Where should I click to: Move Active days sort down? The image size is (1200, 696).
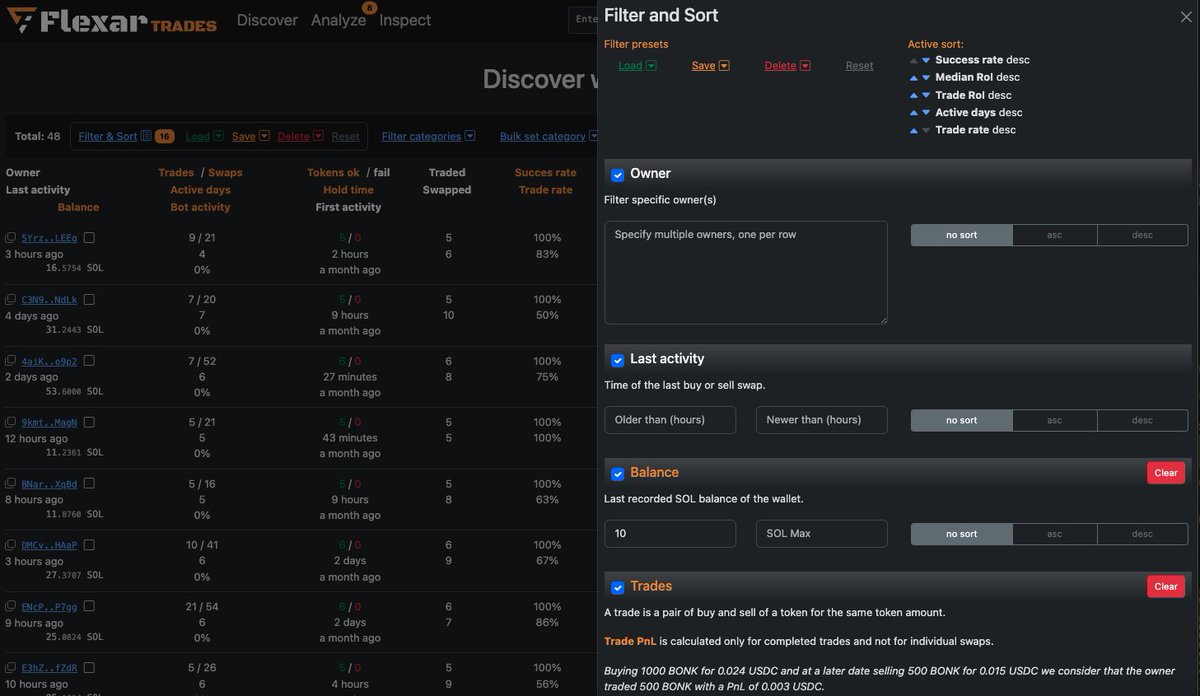point(926,112)
